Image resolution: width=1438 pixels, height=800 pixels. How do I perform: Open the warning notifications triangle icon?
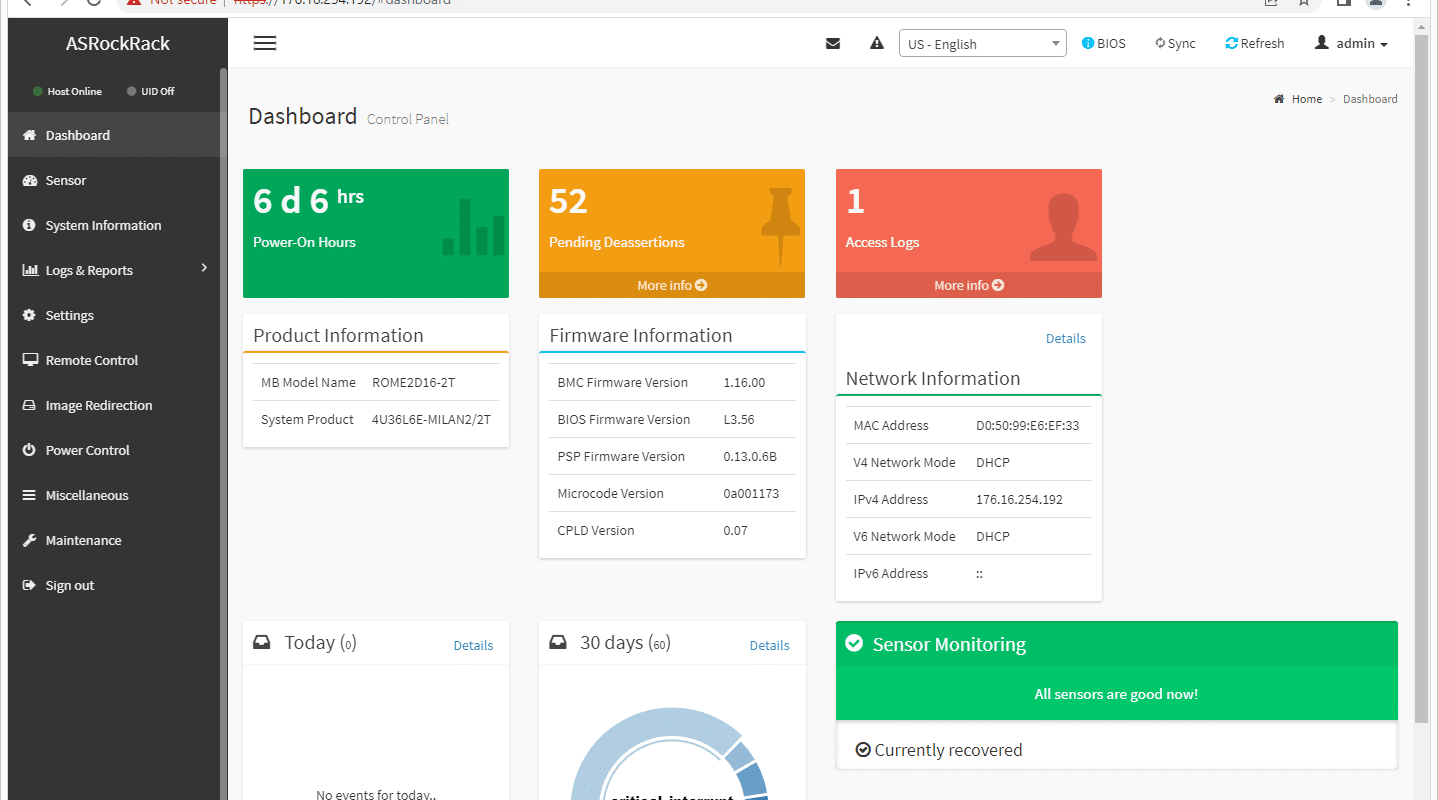[877, 43]
